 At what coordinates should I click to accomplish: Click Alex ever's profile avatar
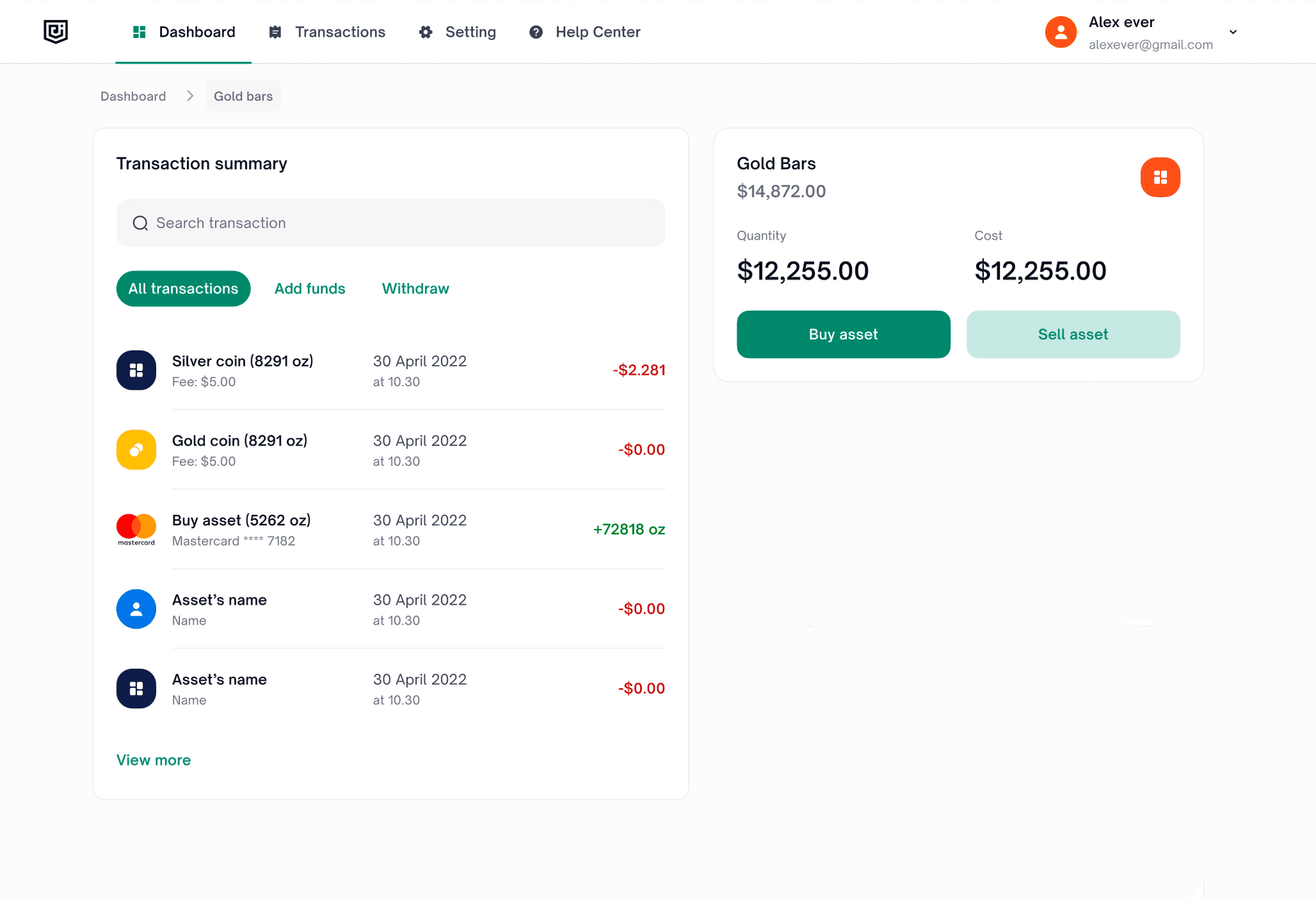point(1060,31)
